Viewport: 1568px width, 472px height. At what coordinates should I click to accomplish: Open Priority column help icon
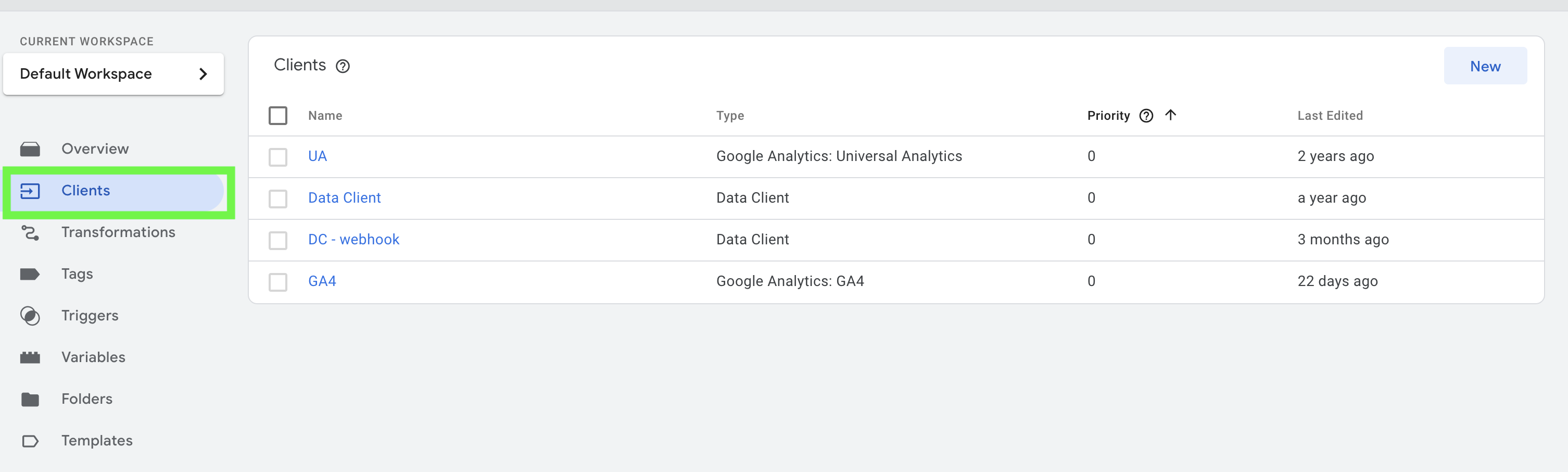click(x=1146, y=116)
